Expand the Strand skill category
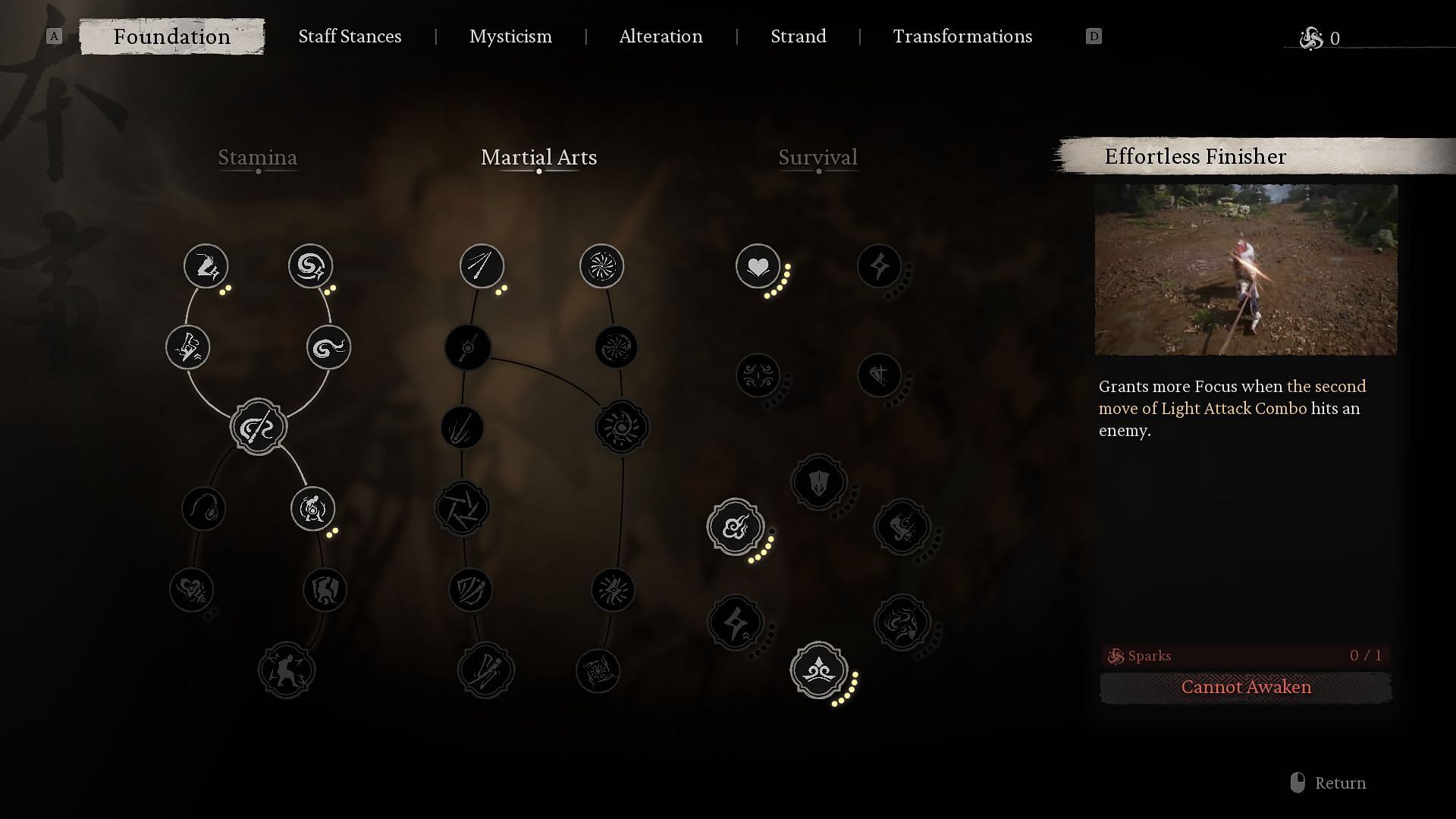Image resolution: width=1456 pixels, height=819 pixels. point(799,36)
